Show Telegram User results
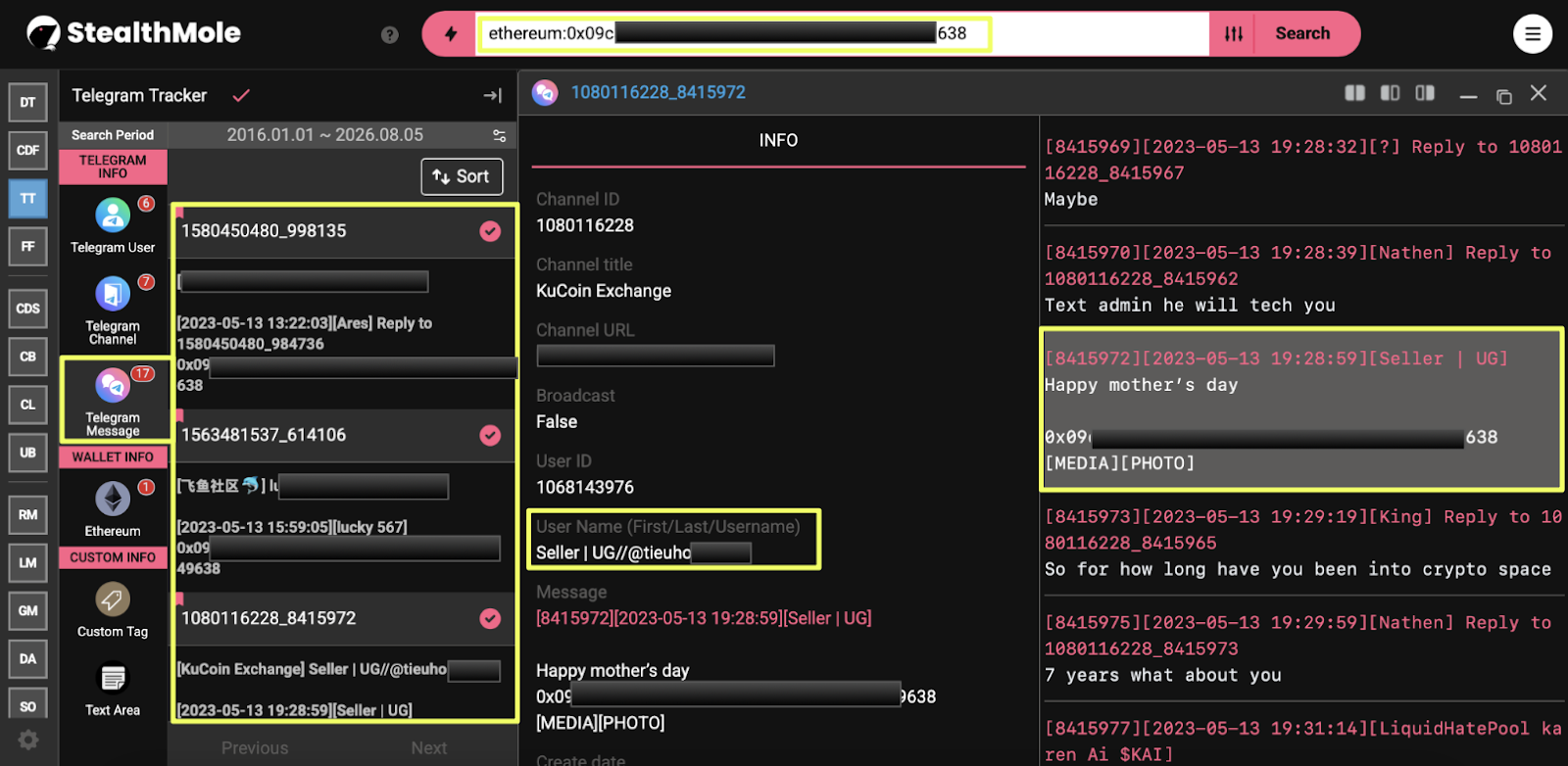Viewport: 1568px width, 766px height. (x=113, y=225)
